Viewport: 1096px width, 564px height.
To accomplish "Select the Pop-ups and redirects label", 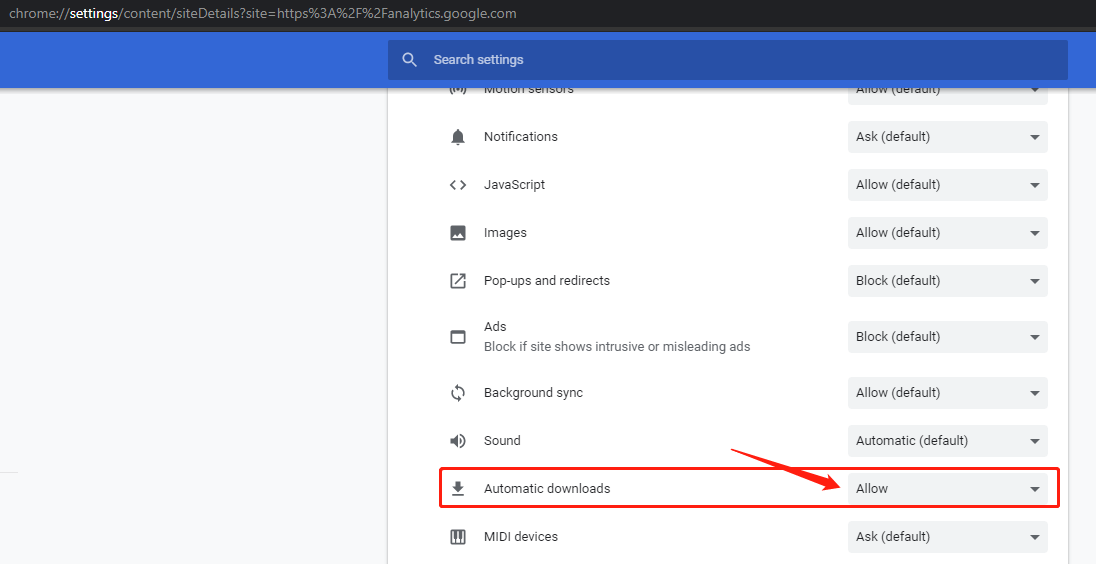I will 547,281.
